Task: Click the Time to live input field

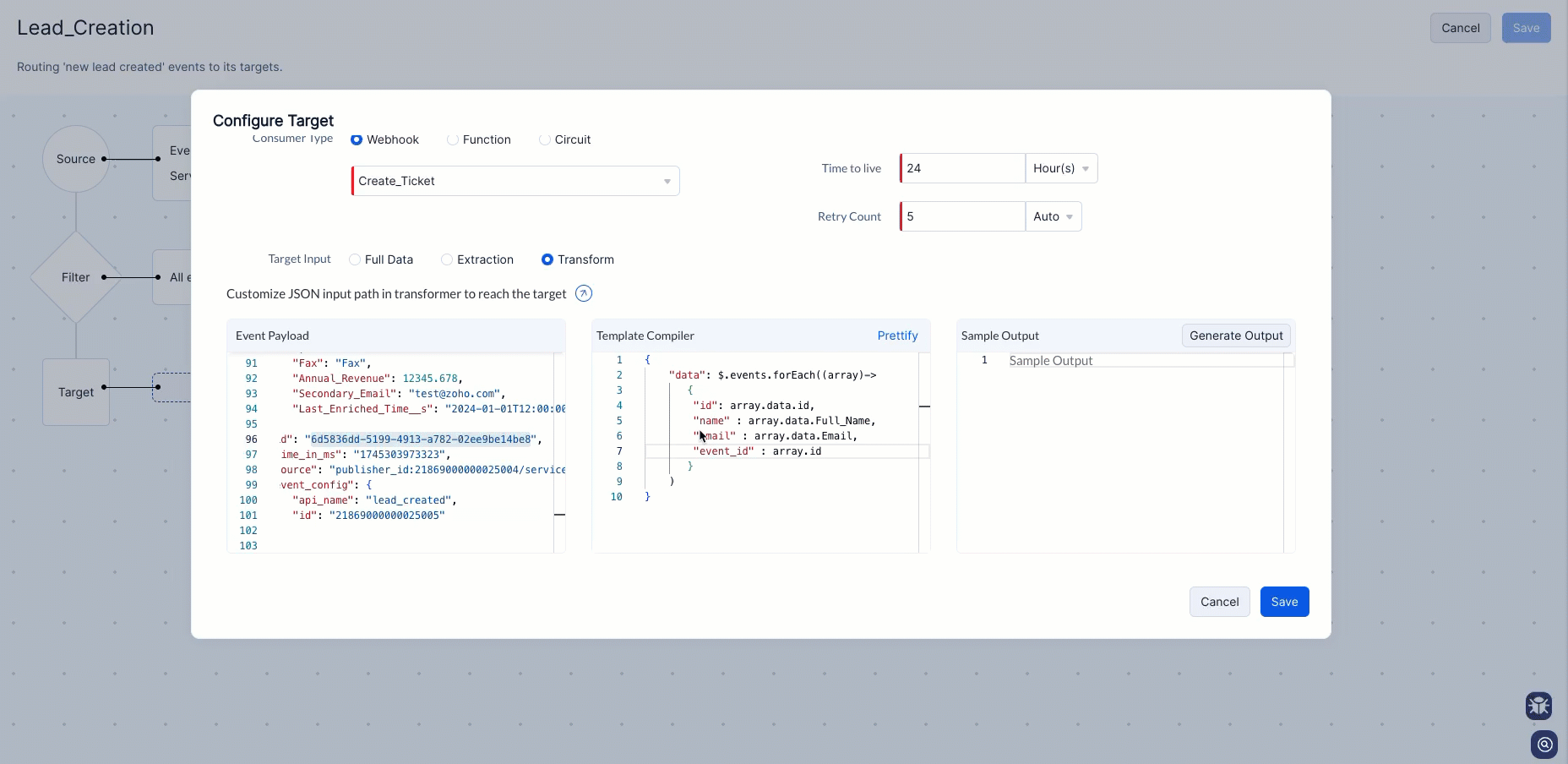Action: click(x=962, y=169)
